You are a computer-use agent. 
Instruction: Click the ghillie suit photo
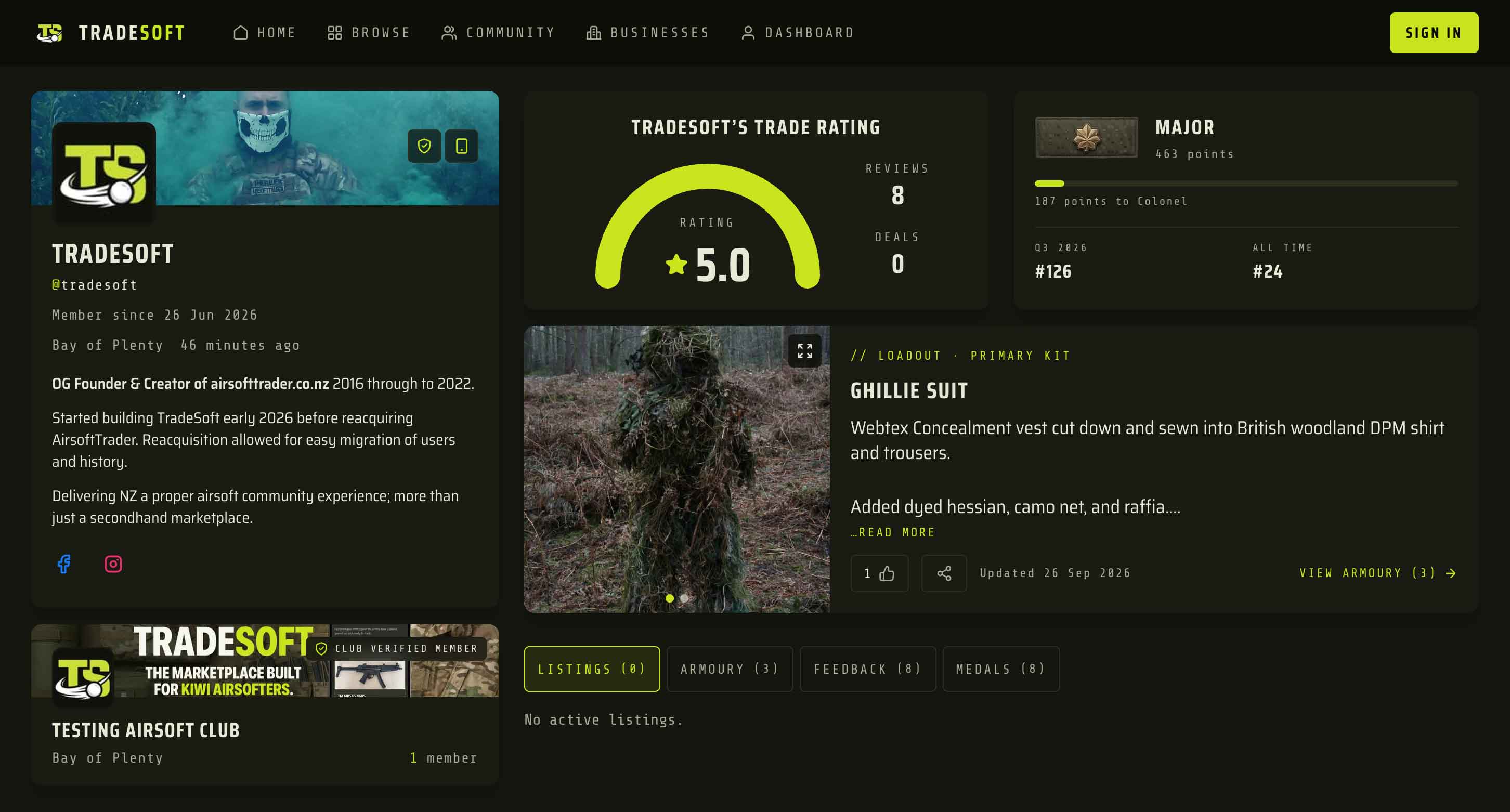(677, 469)
